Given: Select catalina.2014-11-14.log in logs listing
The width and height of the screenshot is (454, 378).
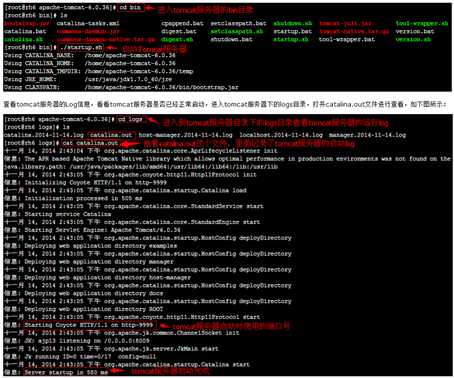Looking at the screenshot, I should (44, 135).
